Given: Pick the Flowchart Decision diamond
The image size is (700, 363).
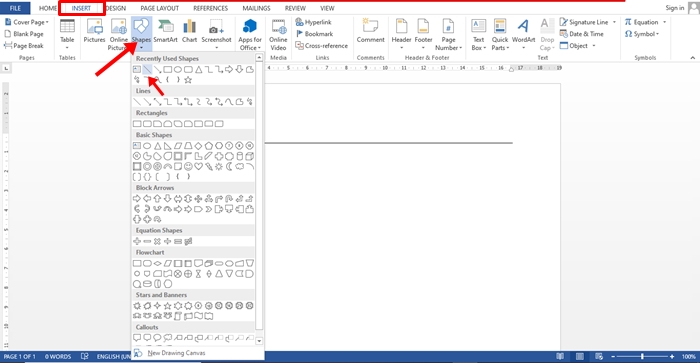Looking at the screenshot, I should tap(157, 263).
